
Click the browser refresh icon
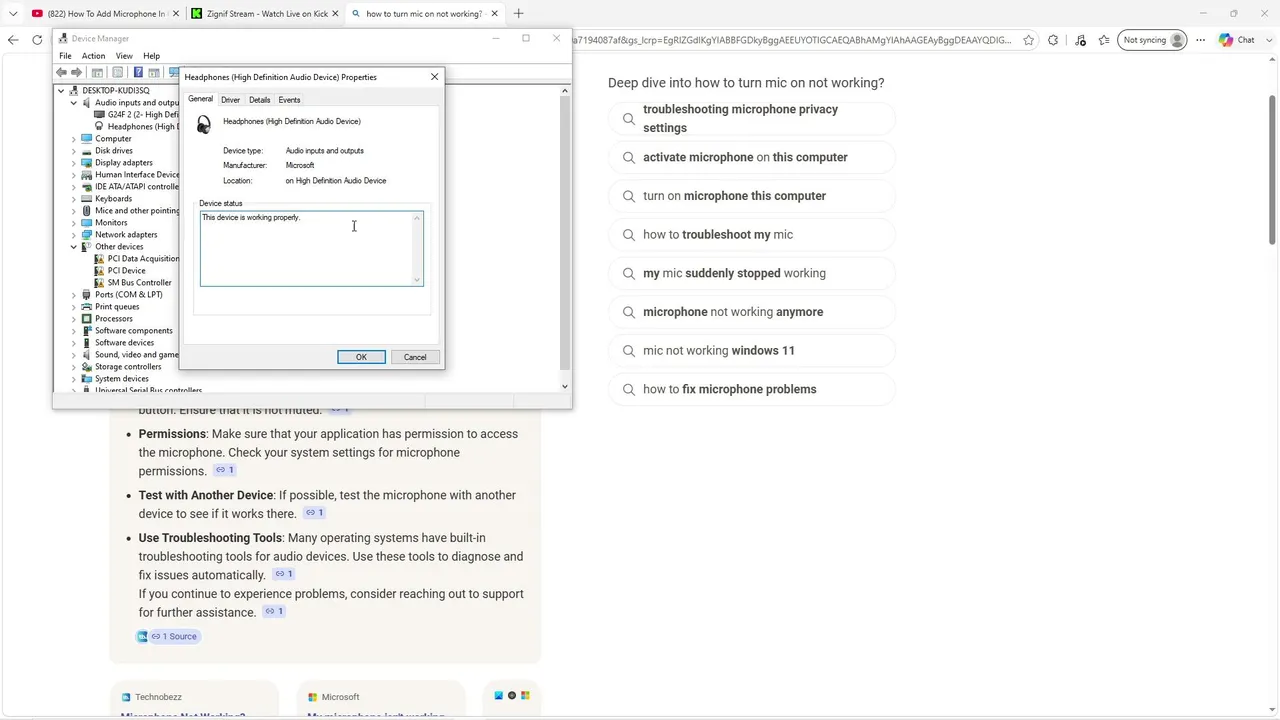point(37,40)
